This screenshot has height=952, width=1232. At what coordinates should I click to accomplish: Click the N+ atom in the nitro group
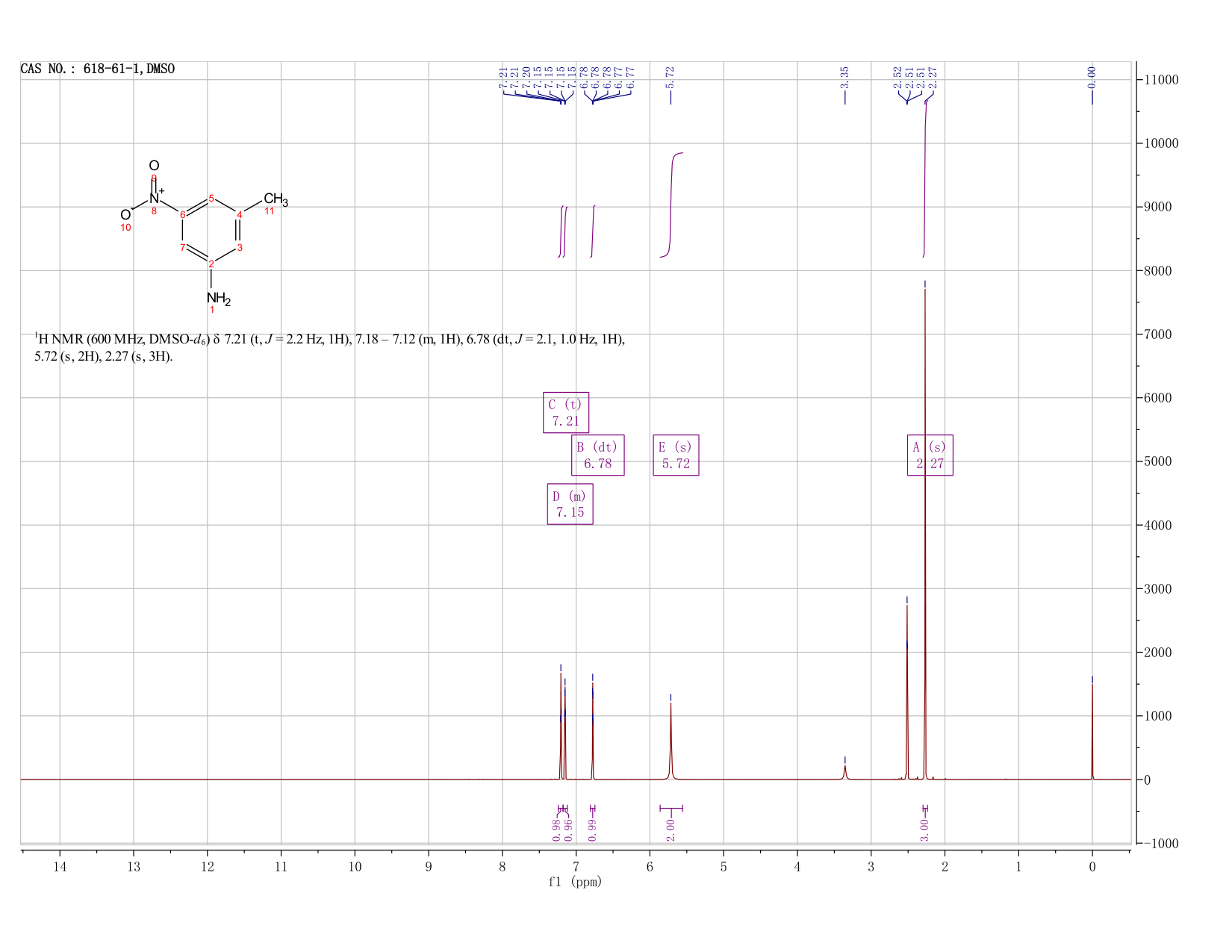pyautogui.click(x=156, y=197)
